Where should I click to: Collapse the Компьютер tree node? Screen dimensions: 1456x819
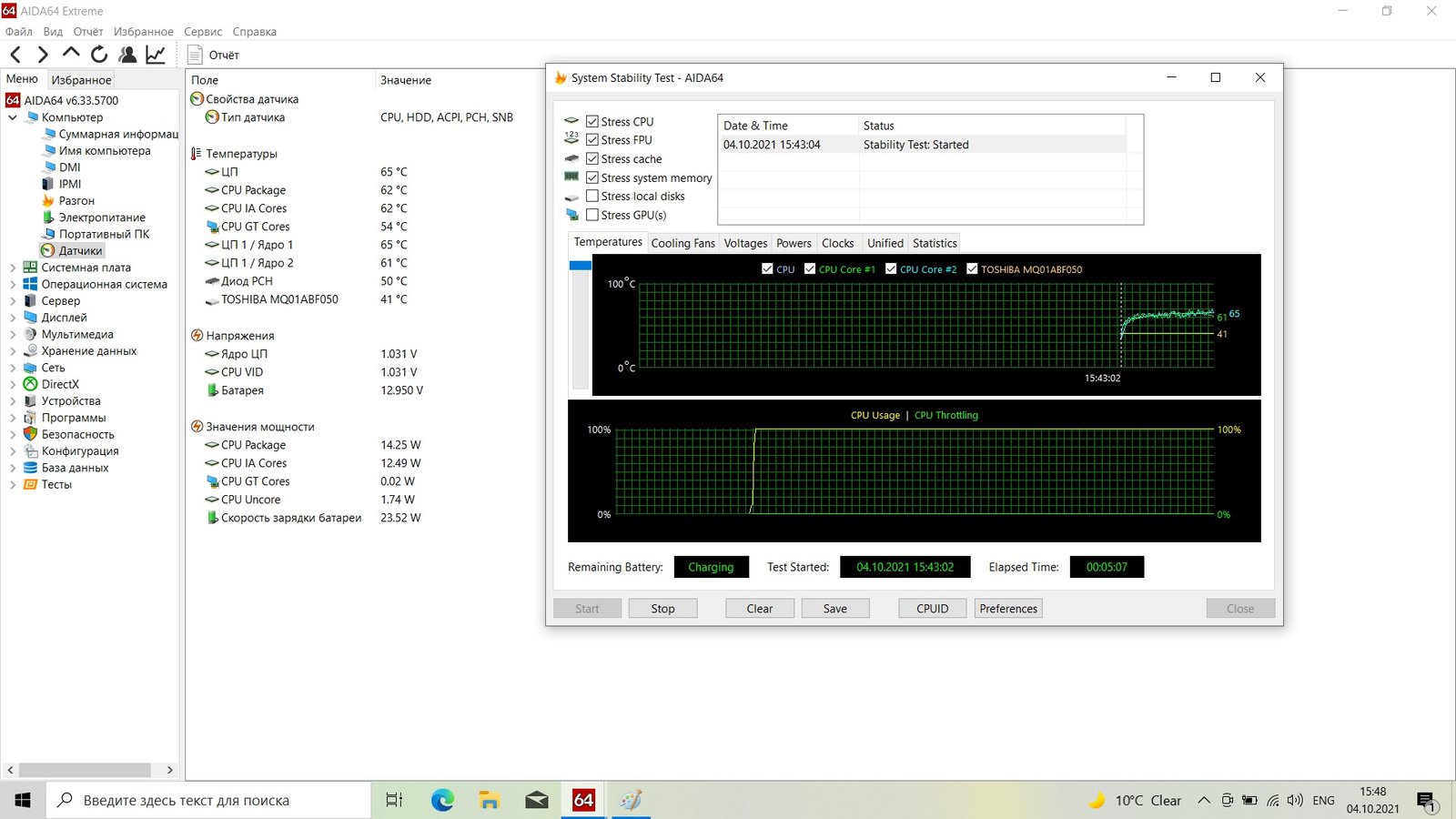coord(13,117)
